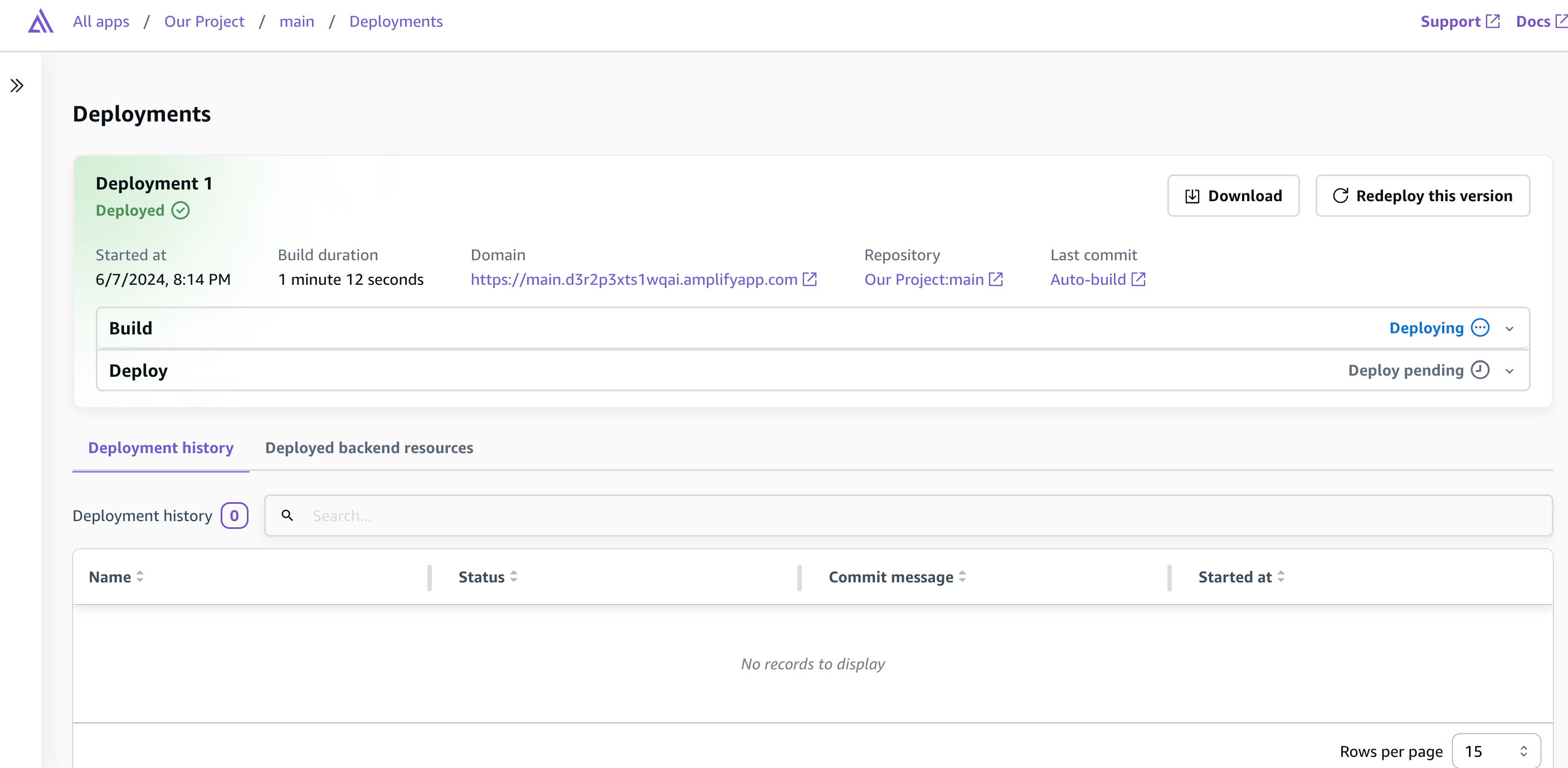
Task: Click the Amplify logo icon
Action: coord(40,21)
